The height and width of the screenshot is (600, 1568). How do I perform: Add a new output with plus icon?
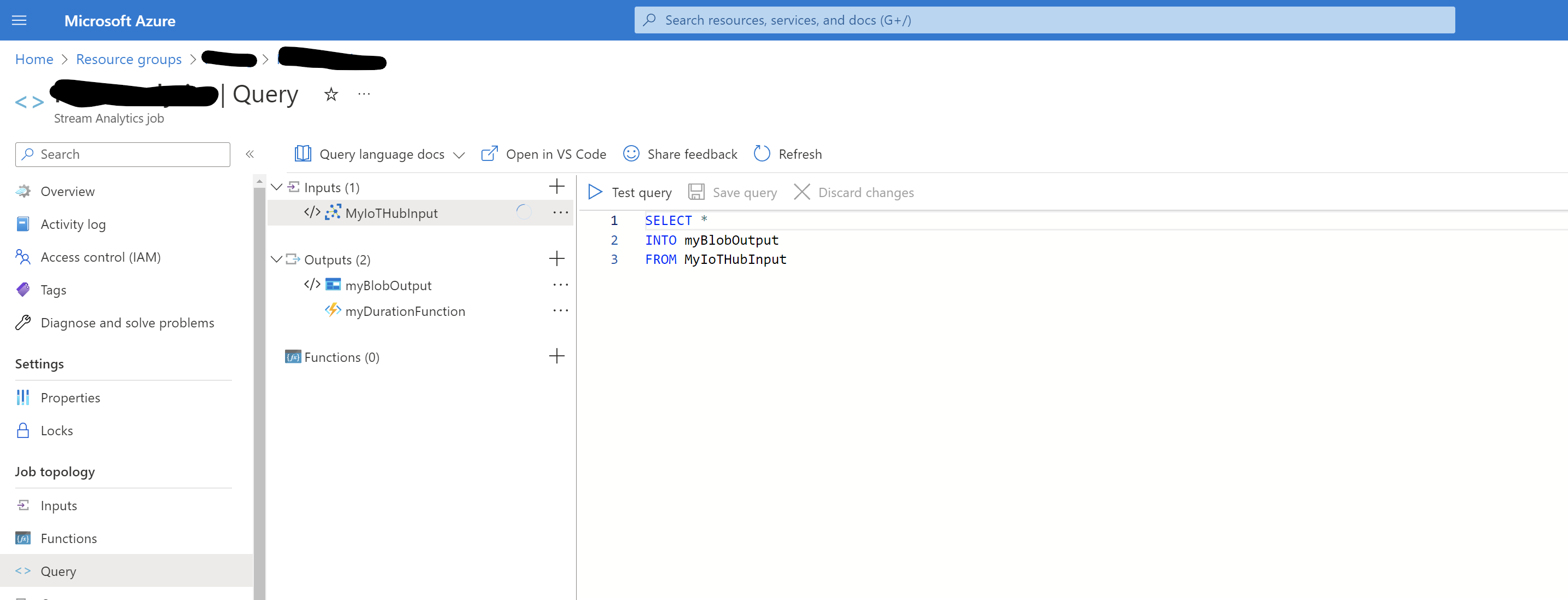pos(556,259)
